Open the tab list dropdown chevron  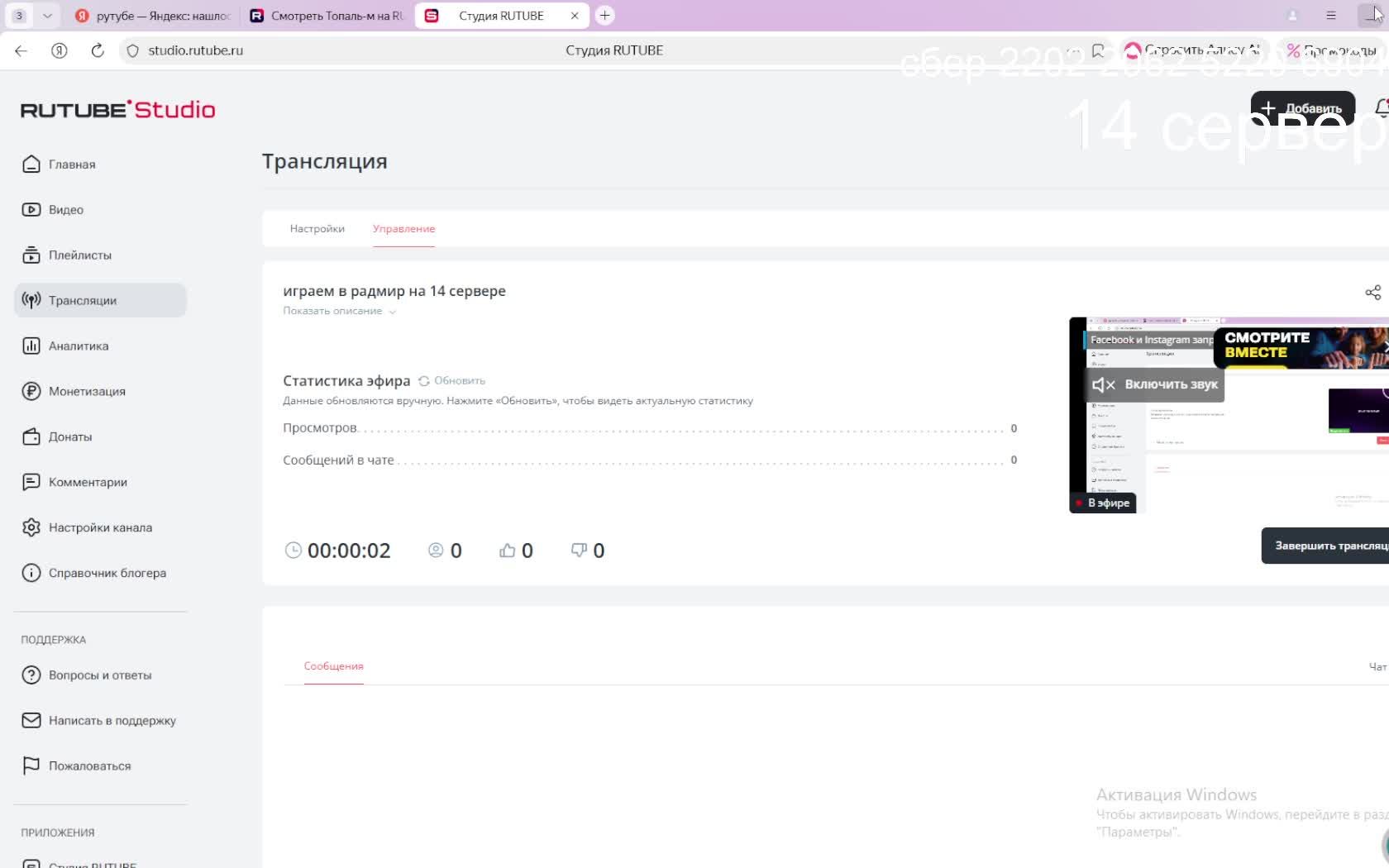coord(47,16)
